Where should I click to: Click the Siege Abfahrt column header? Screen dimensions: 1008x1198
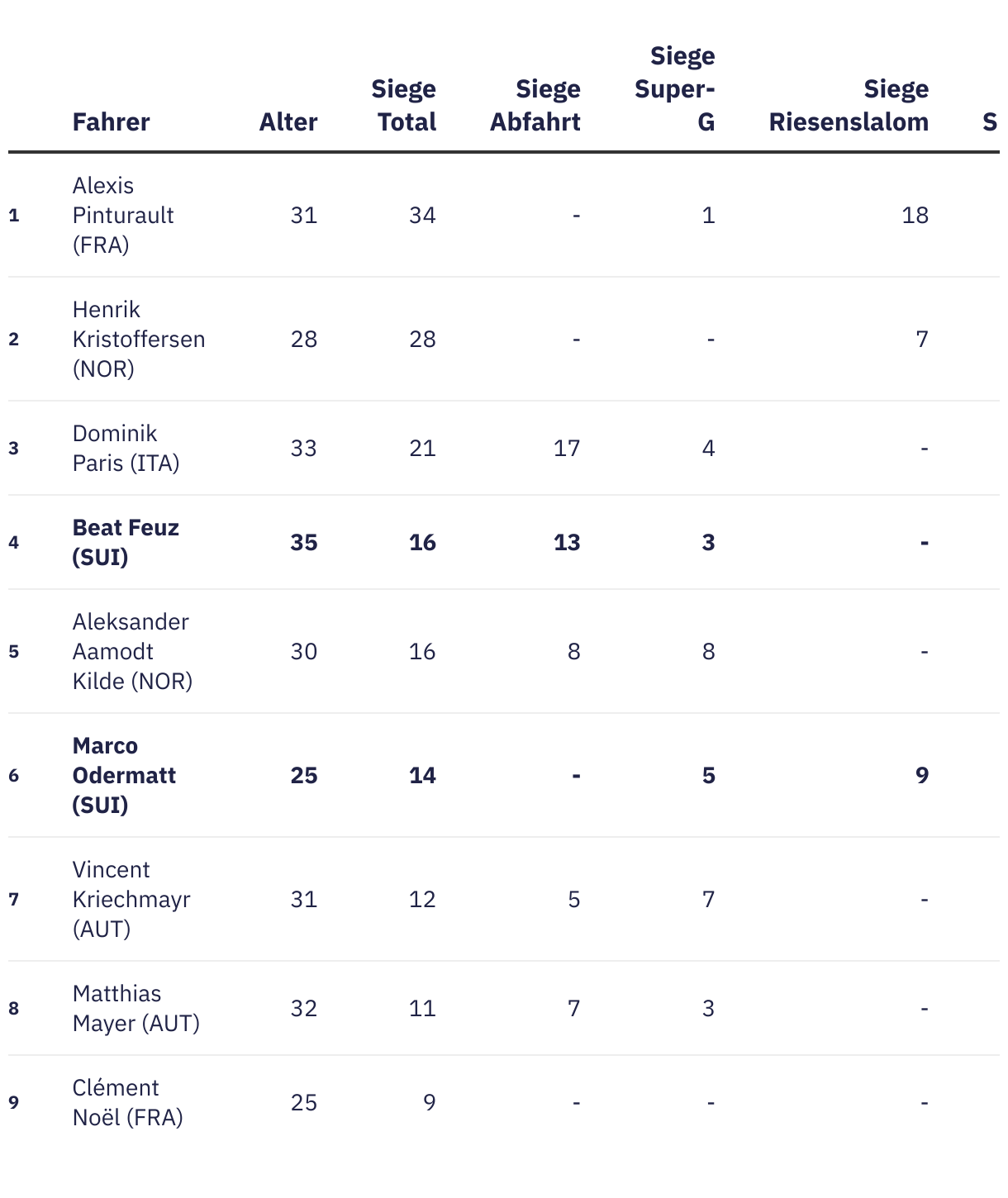coord(535,106)
